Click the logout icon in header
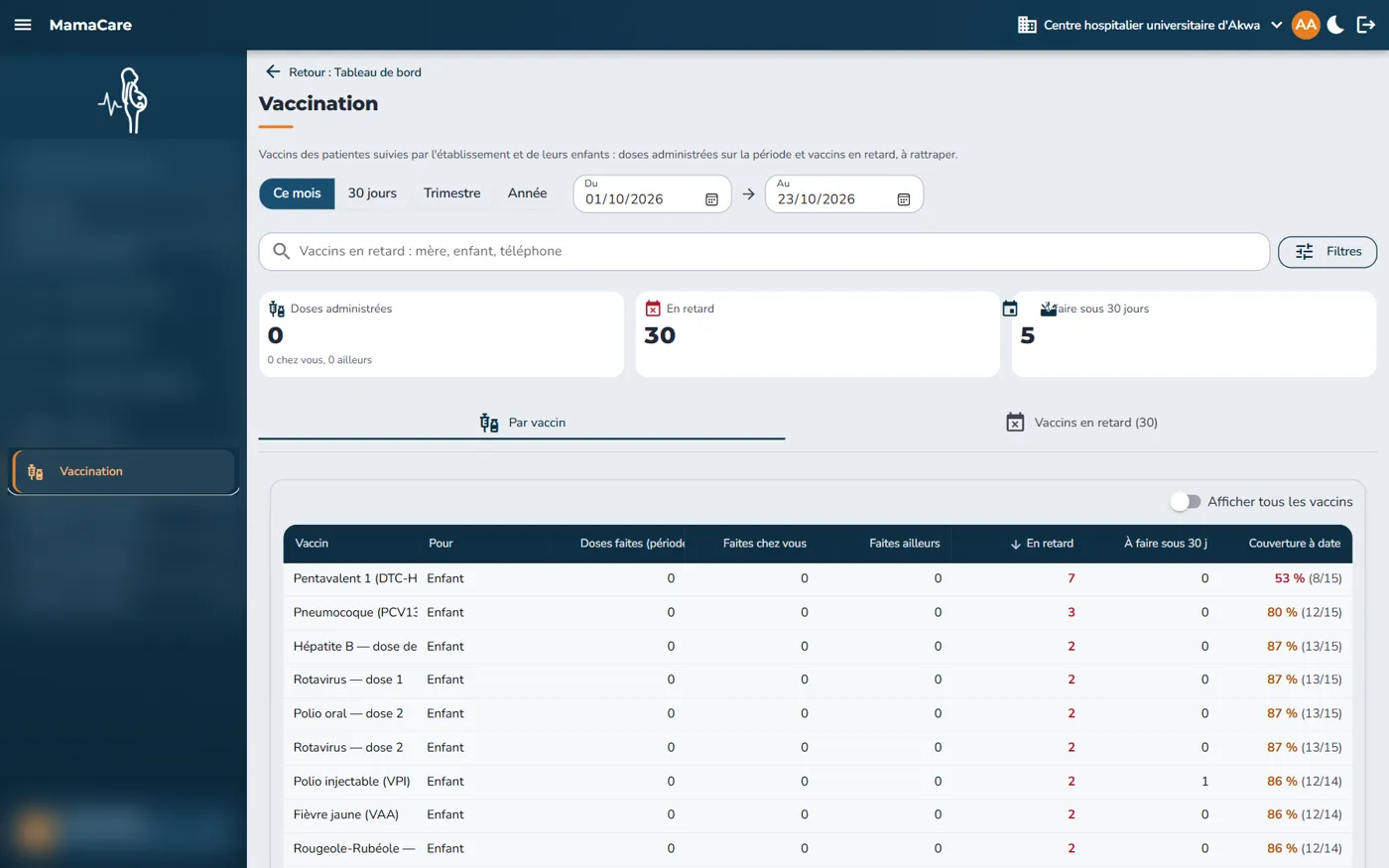Image resolution: width=1389 pixels, height=868 pixels. [x=1366, y=25]
